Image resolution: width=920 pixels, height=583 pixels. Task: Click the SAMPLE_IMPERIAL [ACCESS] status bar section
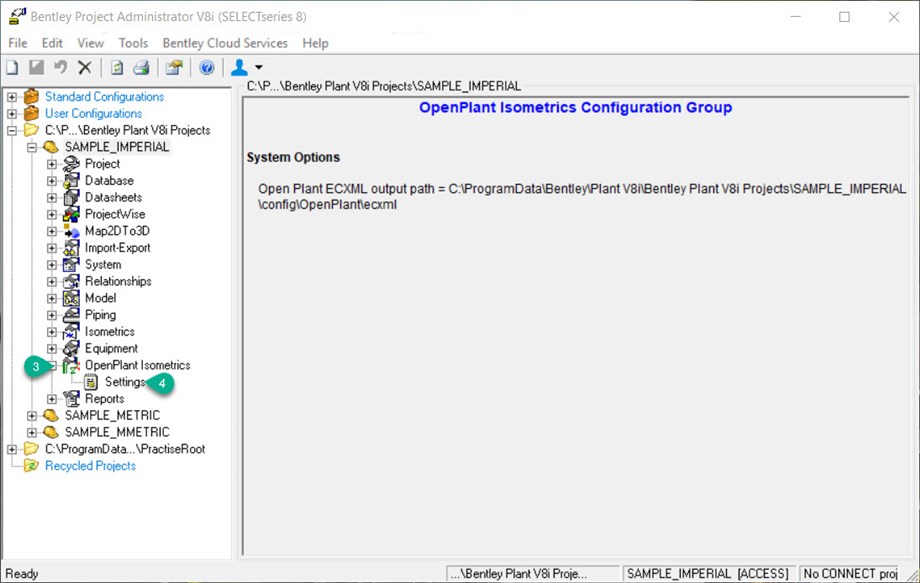707,572
